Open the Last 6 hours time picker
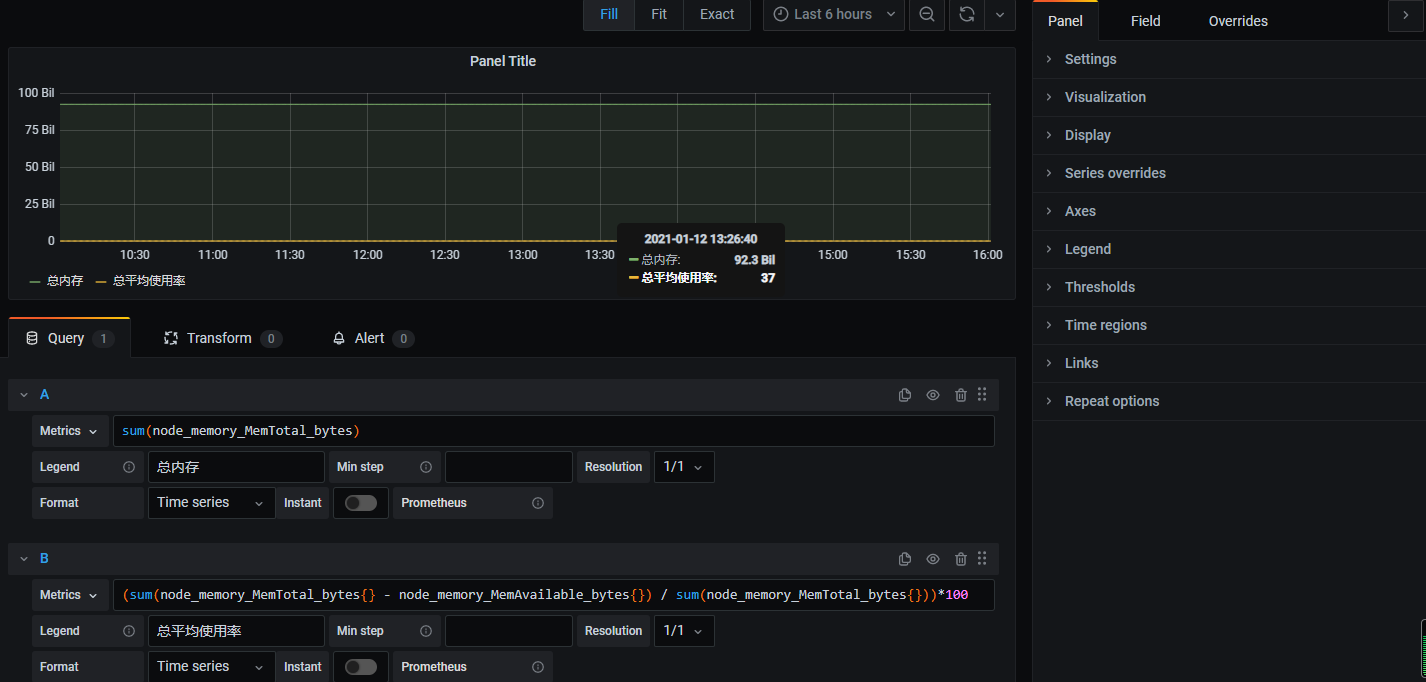 833,15
